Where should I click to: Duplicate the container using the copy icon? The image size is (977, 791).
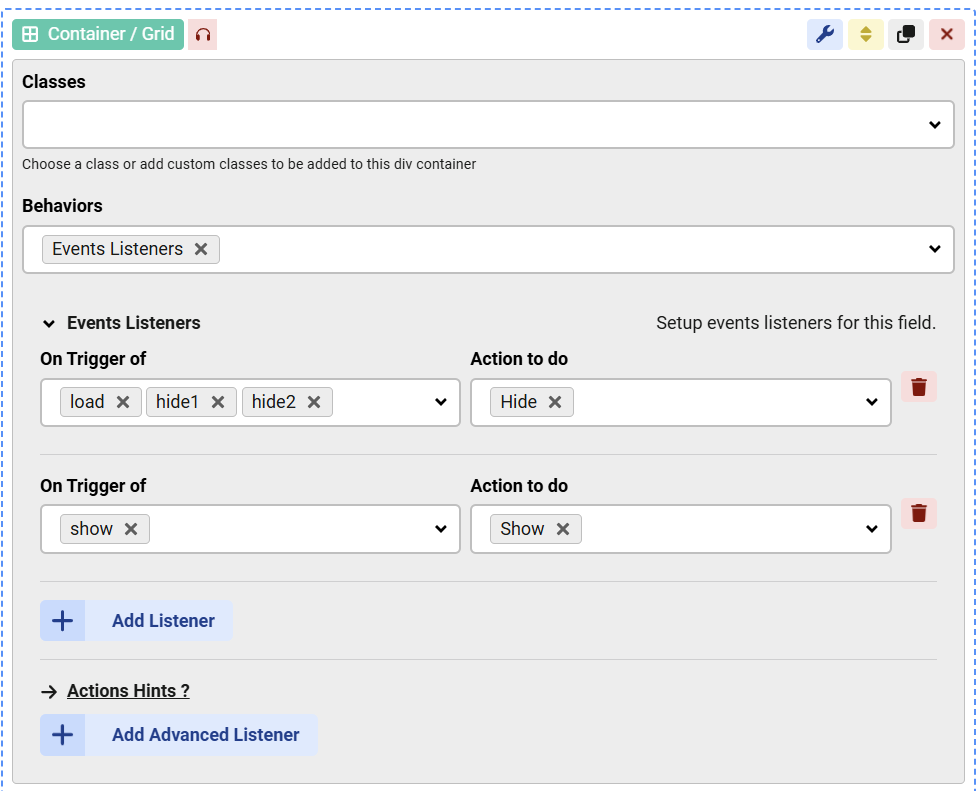906,34
